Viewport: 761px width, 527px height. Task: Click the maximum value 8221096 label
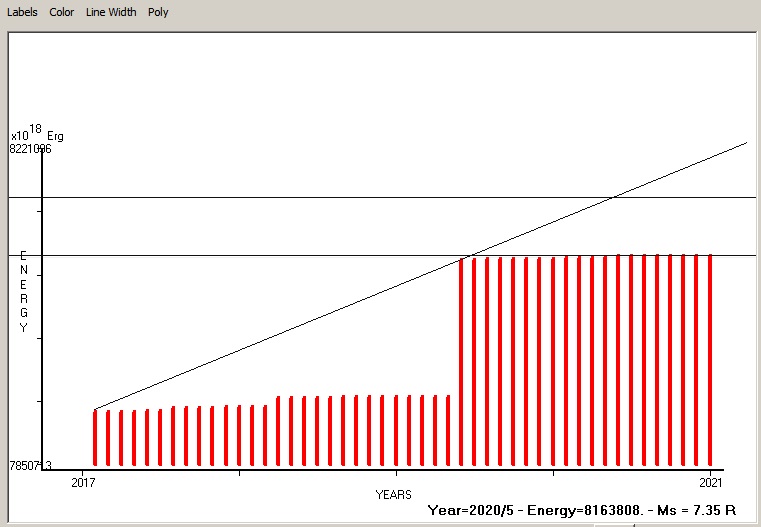[30, 149]
